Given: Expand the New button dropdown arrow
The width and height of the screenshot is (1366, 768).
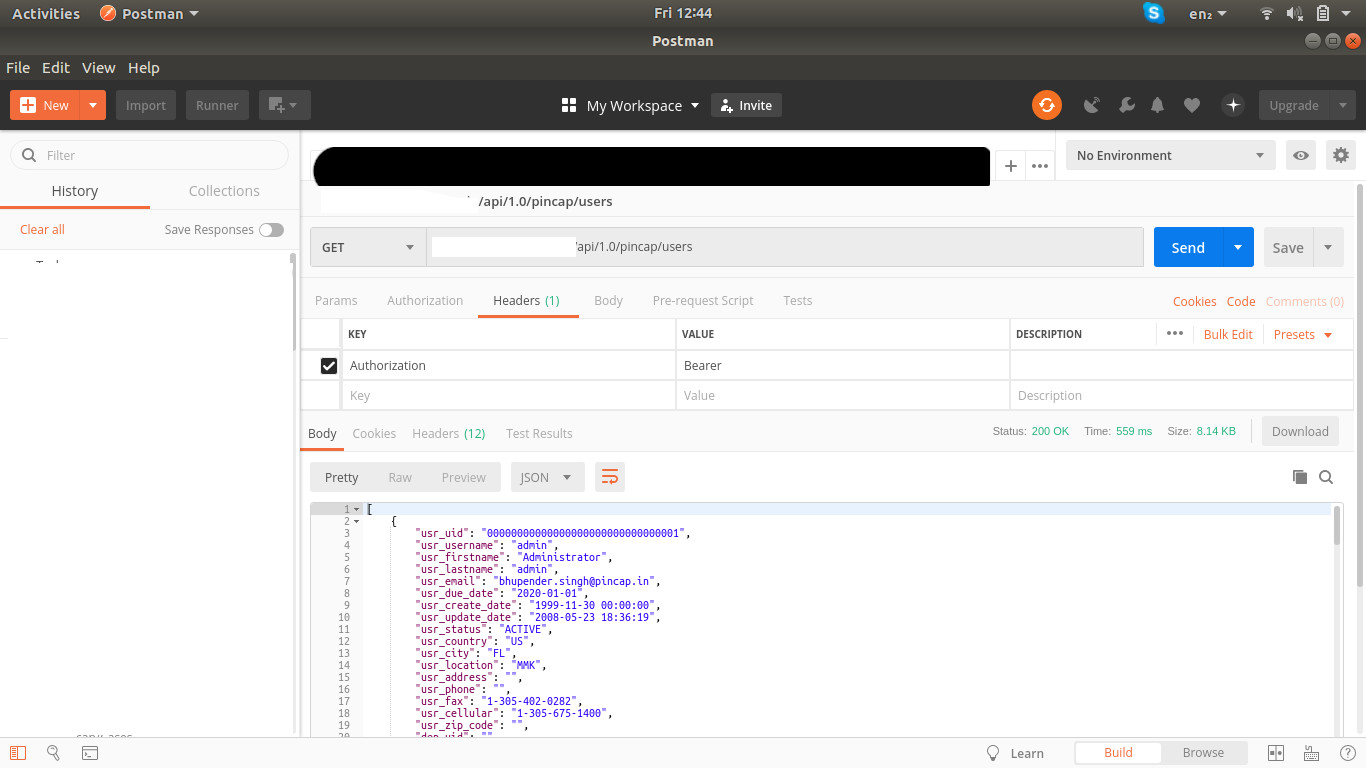Looking at the screenshot, I should click(93, 105).
